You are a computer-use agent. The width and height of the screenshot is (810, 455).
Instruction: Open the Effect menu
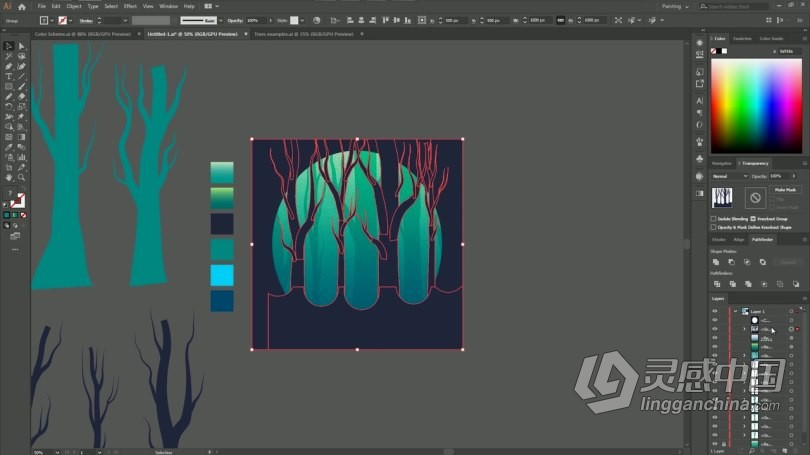tap(130, 6)
